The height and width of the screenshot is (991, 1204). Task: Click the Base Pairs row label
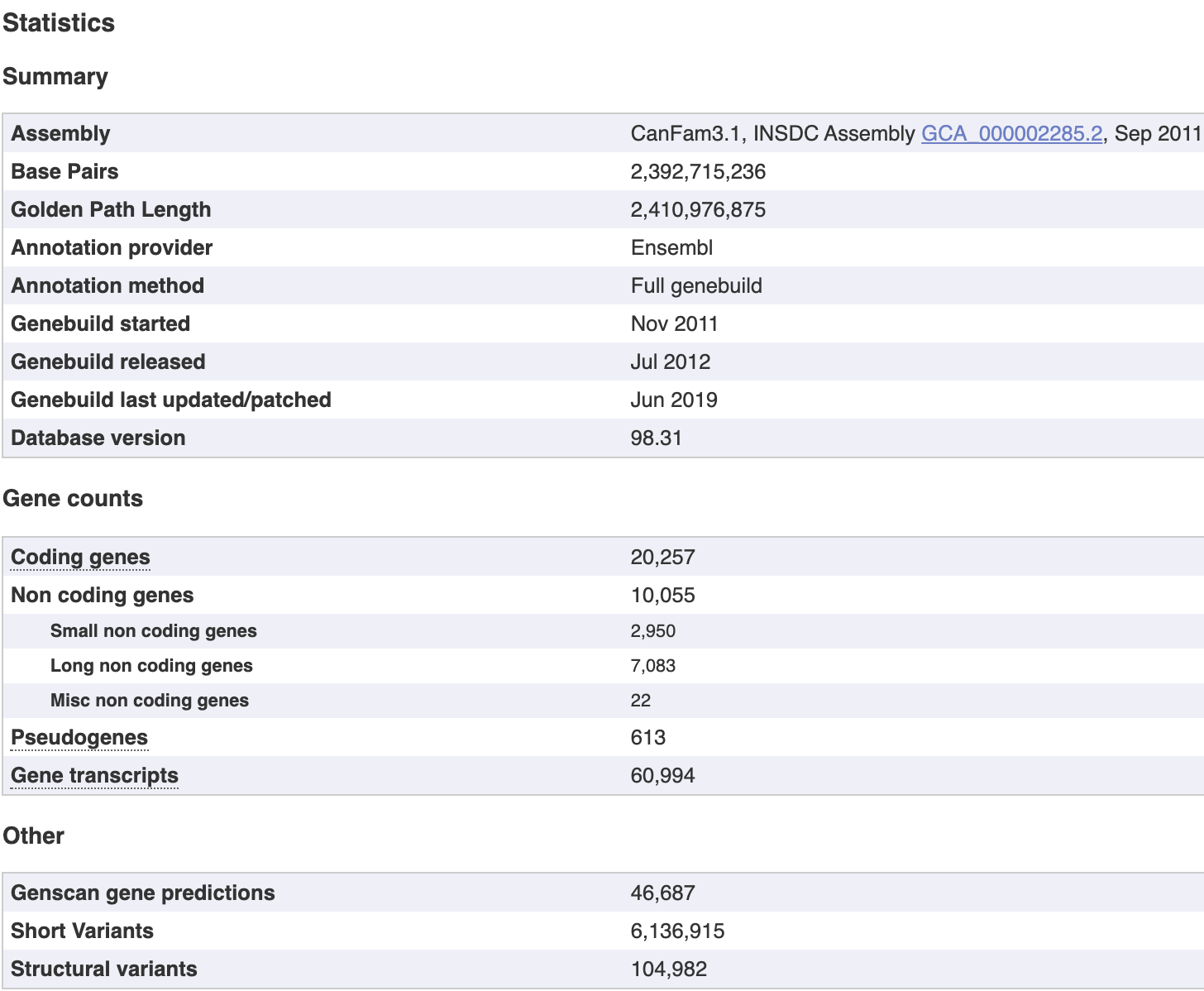64,171
